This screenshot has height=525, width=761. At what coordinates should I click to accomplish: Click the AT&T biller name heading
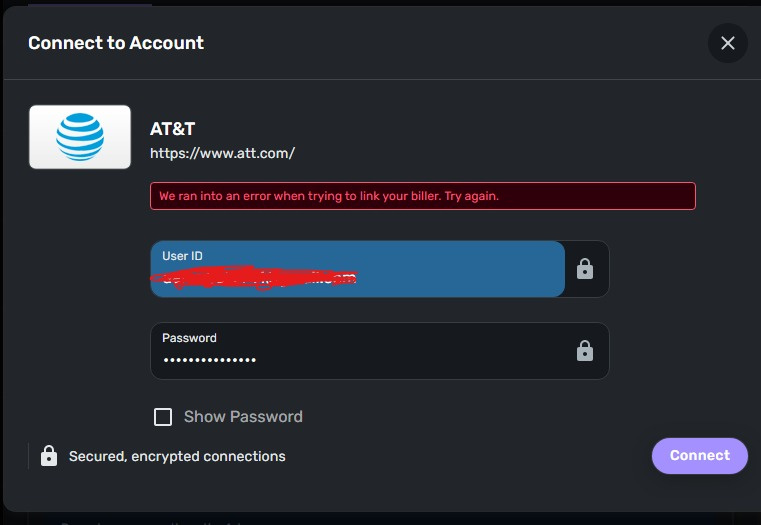pos(172,129)
